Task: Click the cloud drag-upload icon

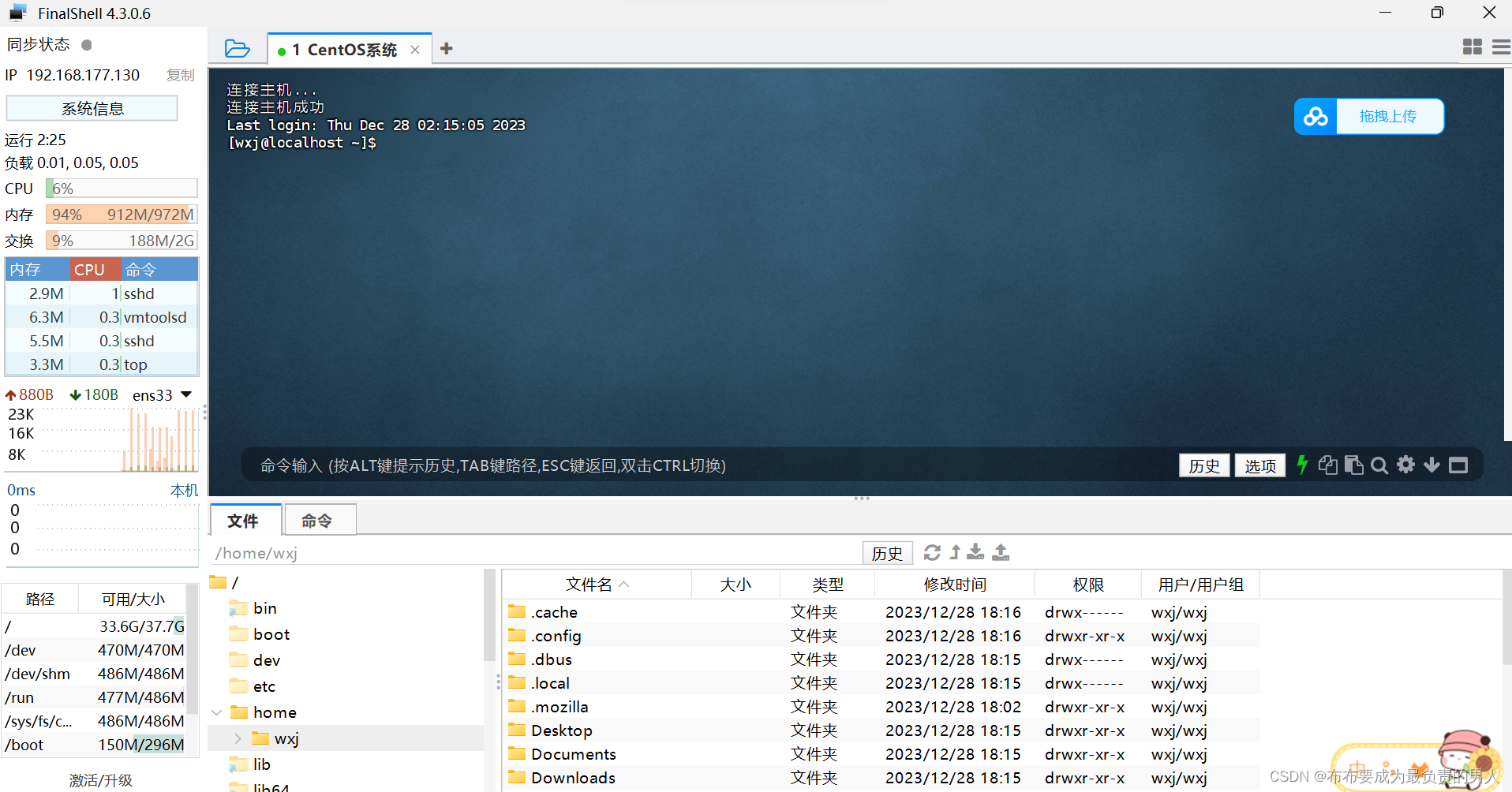Action: [1316, 117]
